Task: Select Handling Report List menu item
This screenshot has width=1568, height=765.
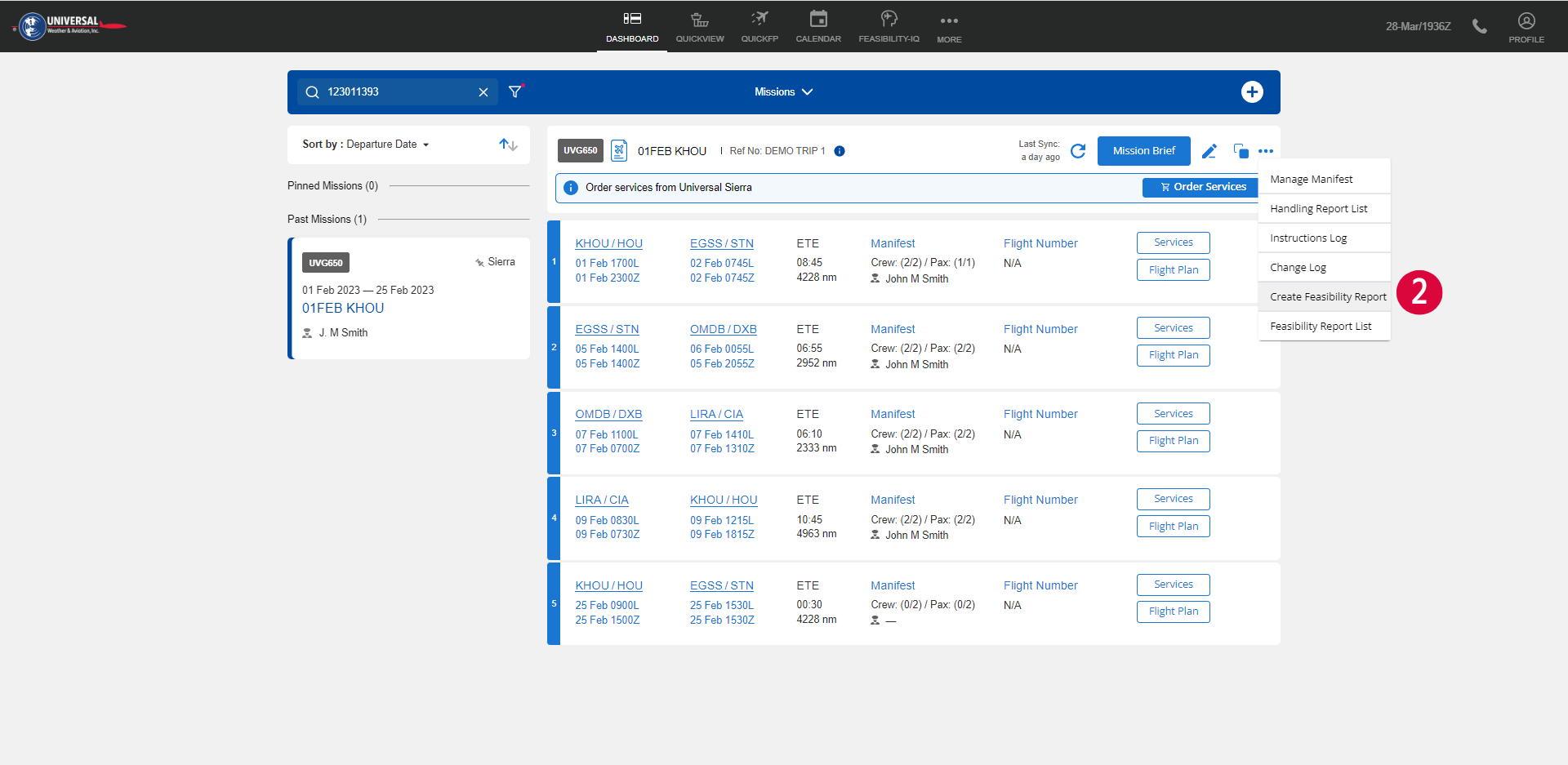Action: pos(1324,208)
